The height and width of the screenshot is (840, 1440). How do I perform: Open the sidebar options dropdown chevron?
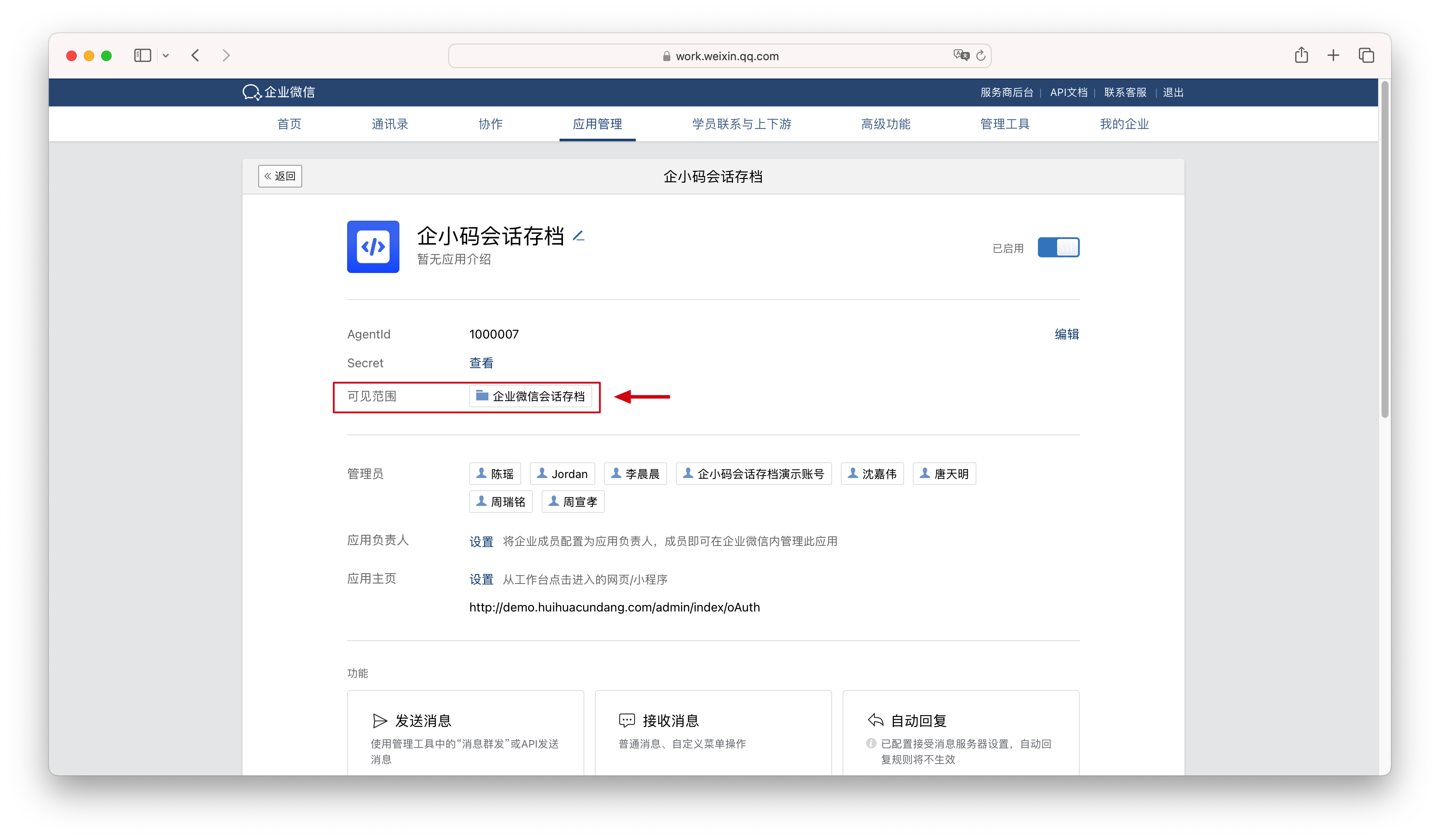[166, 55]
